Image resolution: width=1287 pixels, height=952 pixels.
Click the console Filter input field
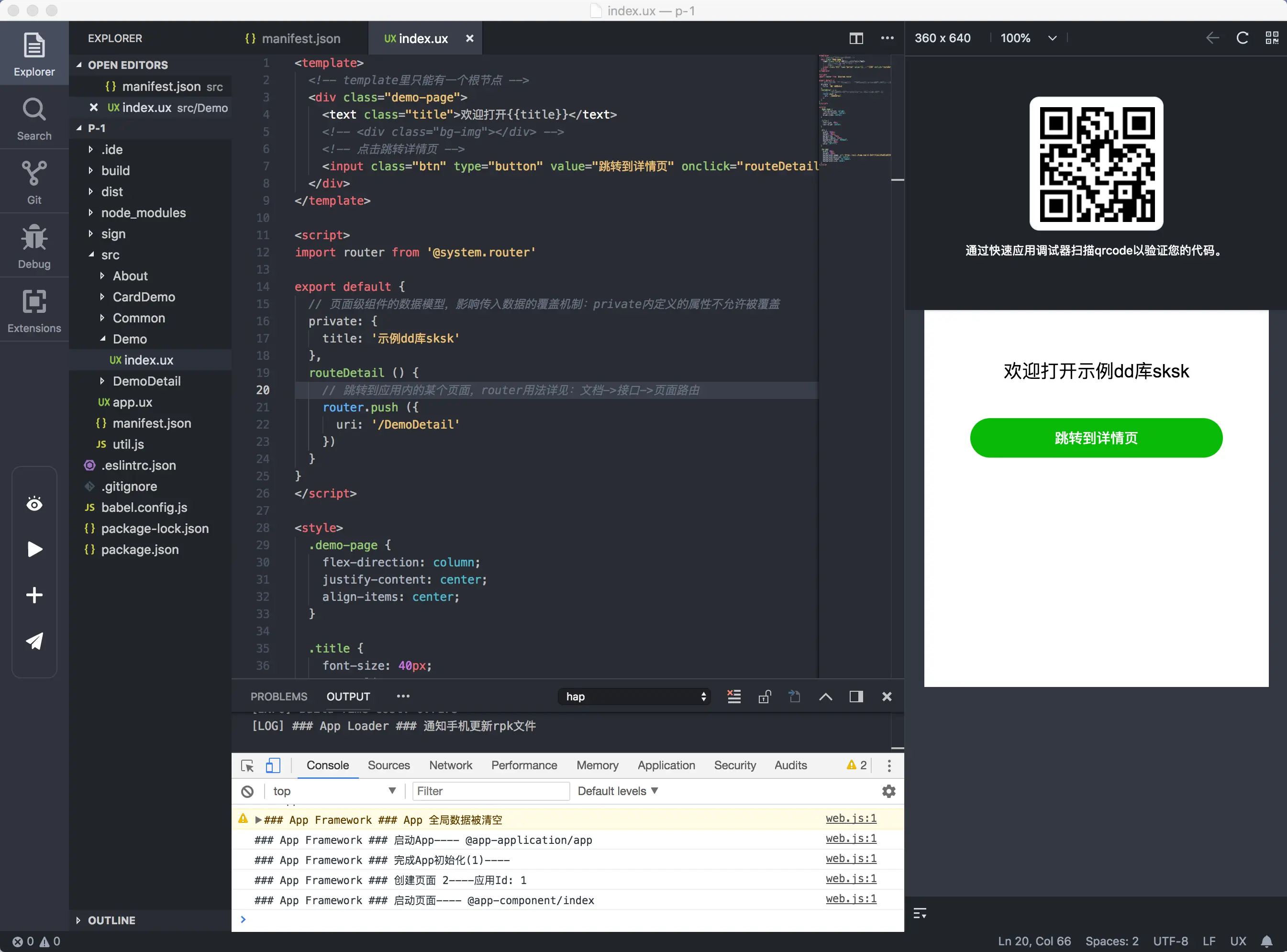(x=490, y=791)
